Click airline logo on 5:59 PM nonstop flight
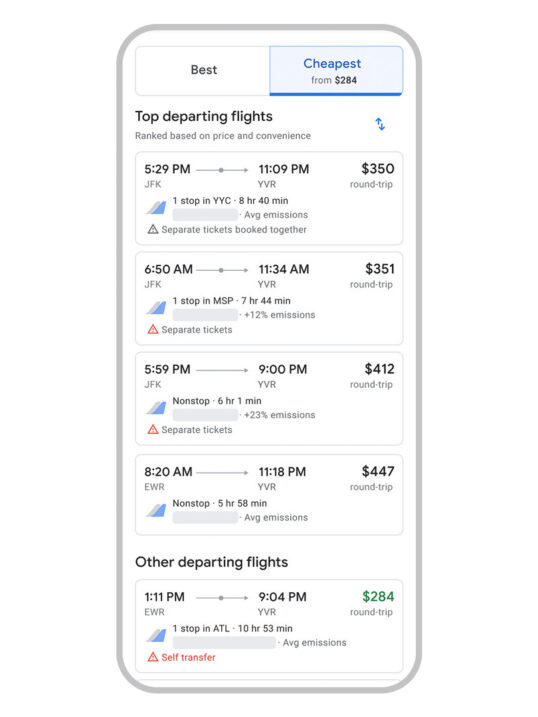This screenshot has height=717, width=538. tap(156, 408)
